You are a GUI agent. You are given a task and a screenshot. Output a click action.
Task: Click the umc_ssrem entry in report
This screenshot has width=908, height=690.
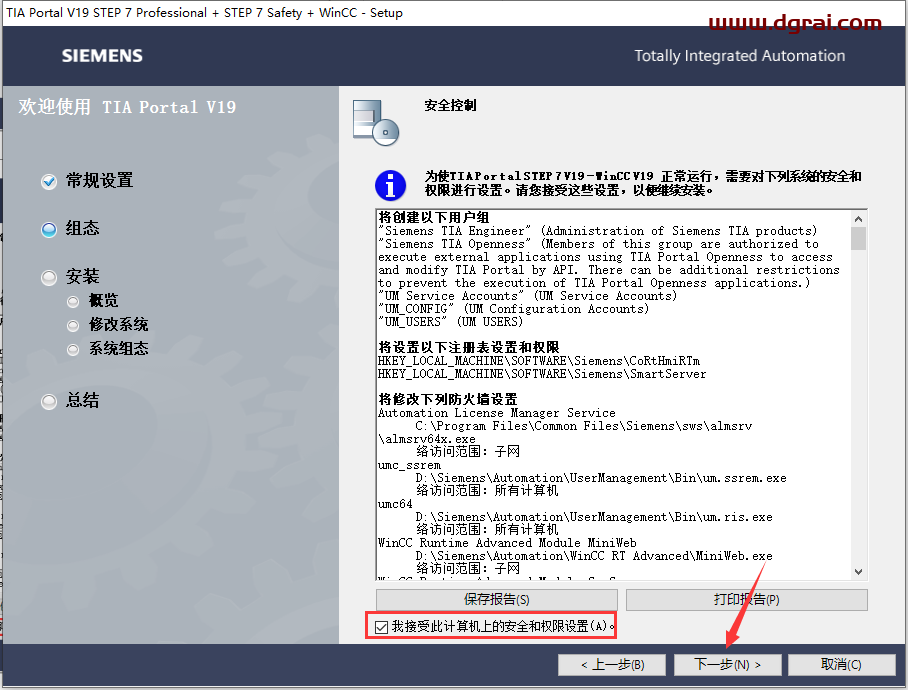click(x=409, y=465)
